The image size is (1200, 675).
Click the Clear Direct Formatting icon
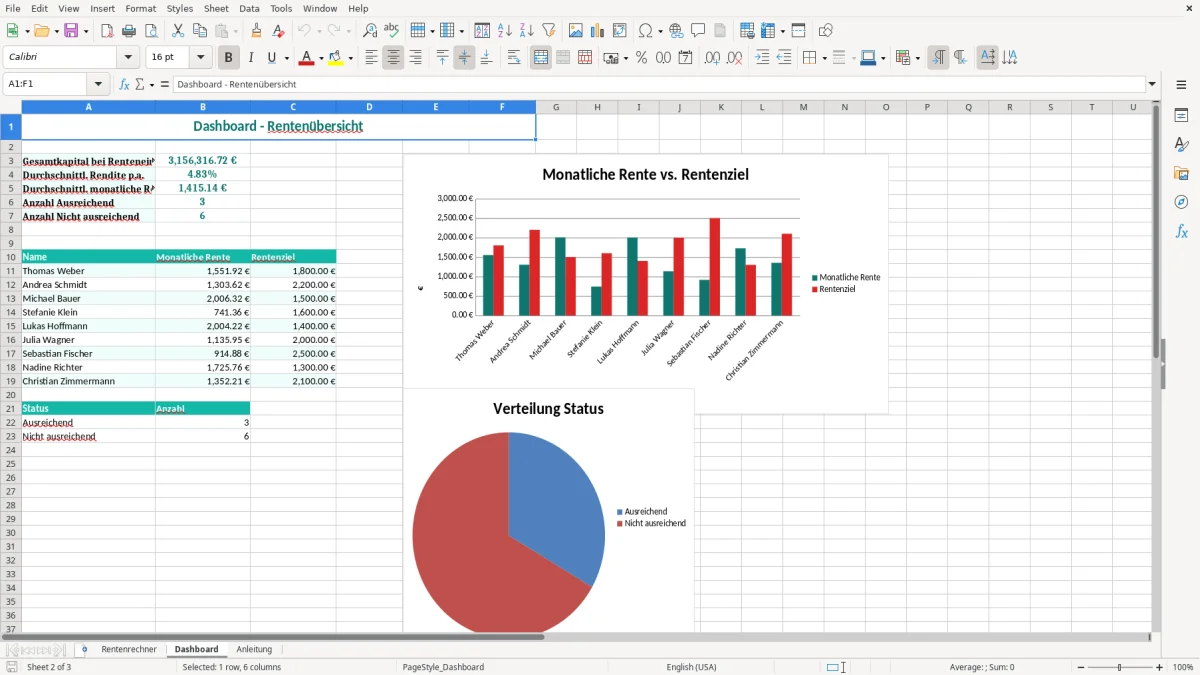pyautogui.click(x=278, y=31)
